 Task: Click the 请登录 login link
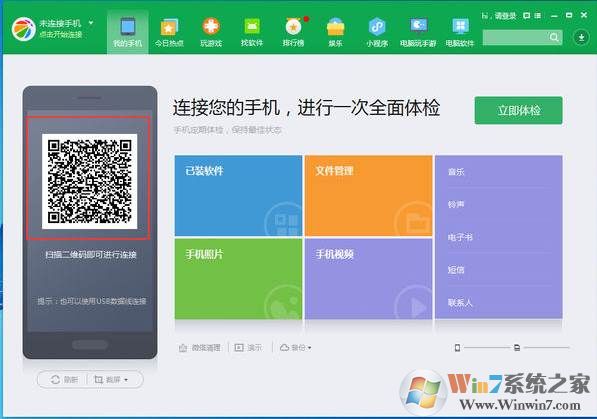505,16
